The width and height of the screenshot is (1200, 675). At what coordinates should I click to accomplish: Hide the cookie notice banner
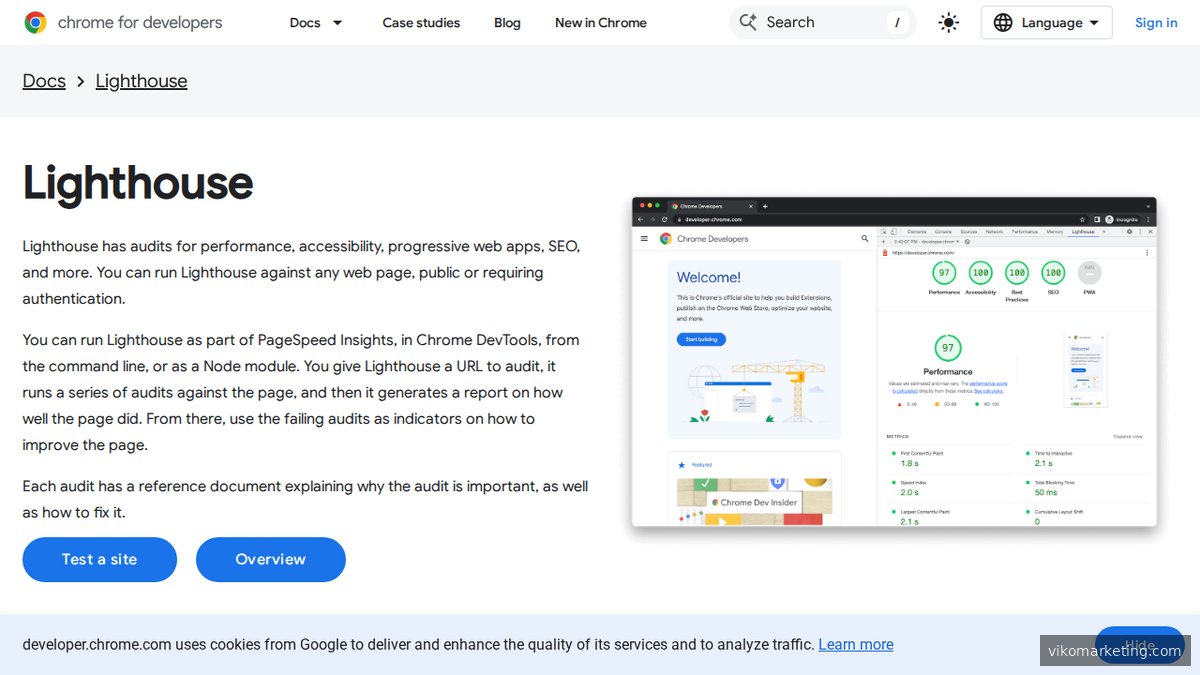pyautogui.click(x=1139, y=646)
